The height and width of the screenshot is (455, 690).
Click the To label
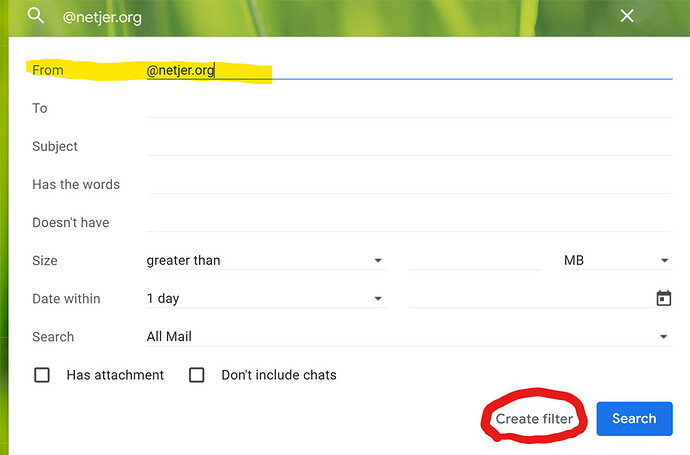point(40,108)
